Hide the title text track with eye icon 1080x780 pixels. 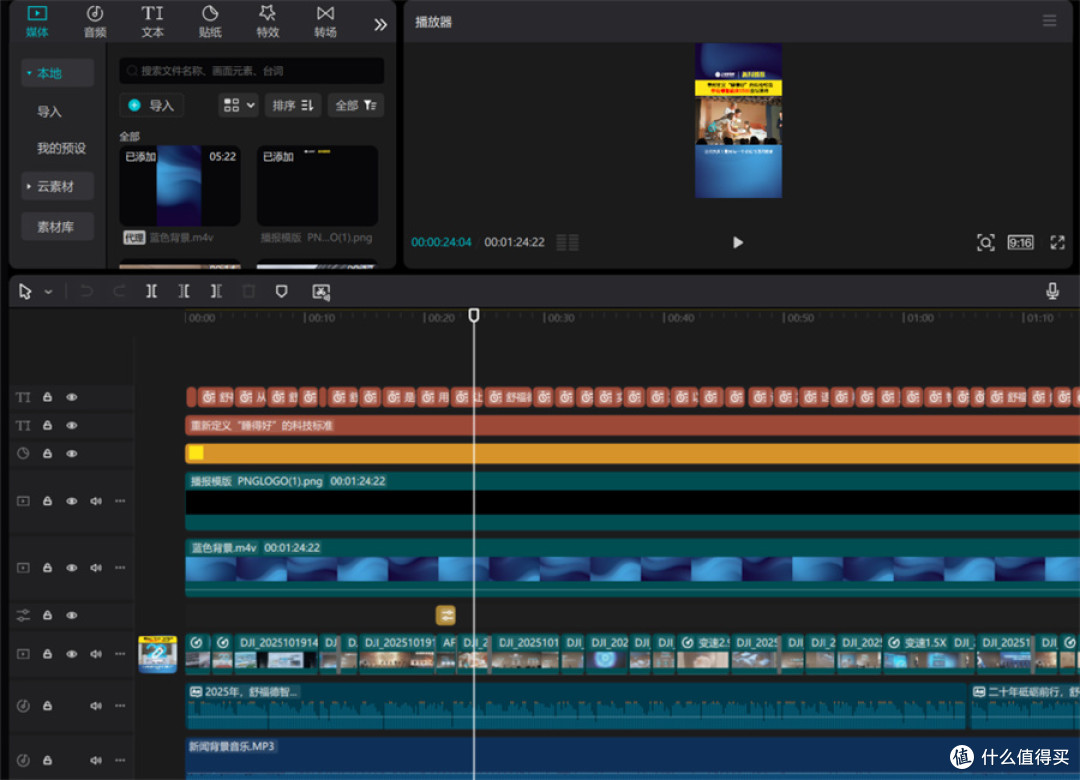pos(72,425)
